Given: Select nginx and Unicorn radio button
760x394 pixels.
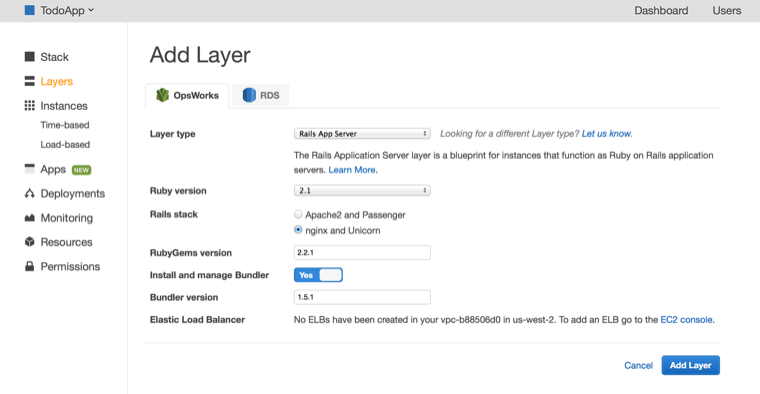Looking at the screenshot, I should [298, 230].
